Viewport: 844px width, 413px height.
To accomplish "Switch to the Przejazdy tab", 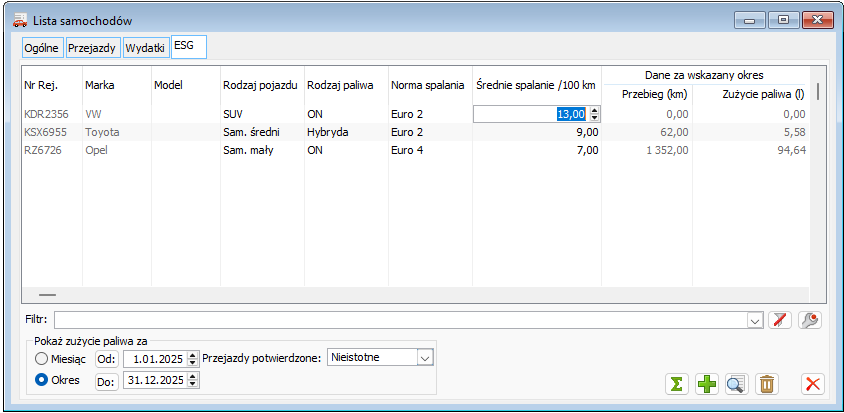I will [x=93, y=48].
